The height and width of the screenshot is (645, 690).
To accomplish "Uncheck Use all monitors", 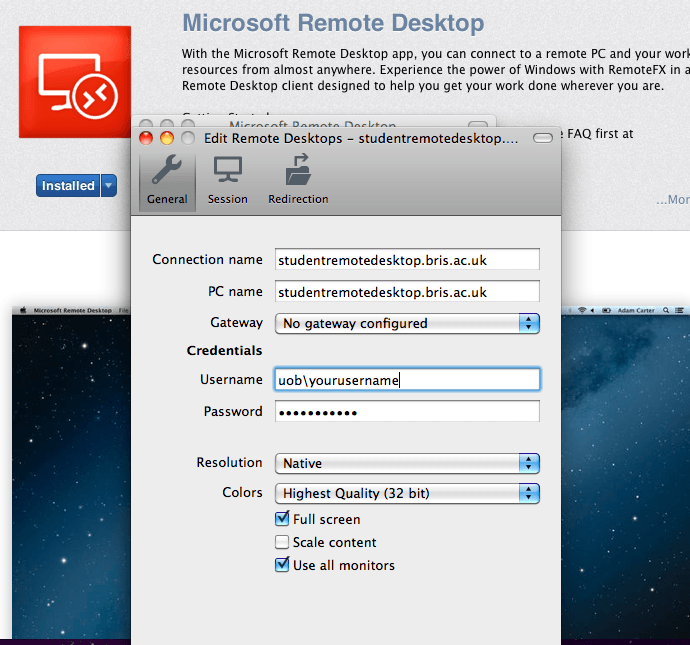I will [282, 565].
